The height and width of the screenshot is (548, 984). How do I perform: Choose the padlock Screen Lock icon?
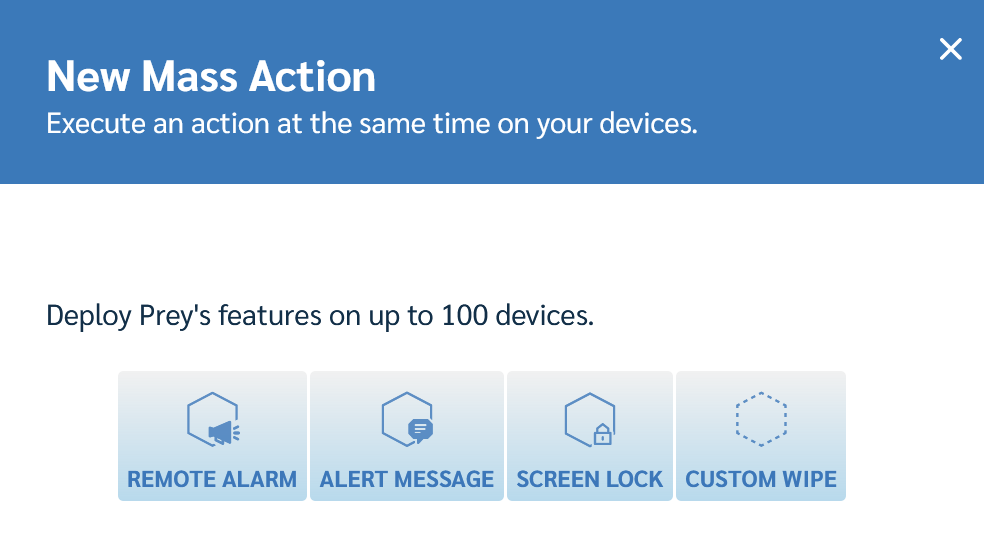pyautogui.click(x=590, y=419)
